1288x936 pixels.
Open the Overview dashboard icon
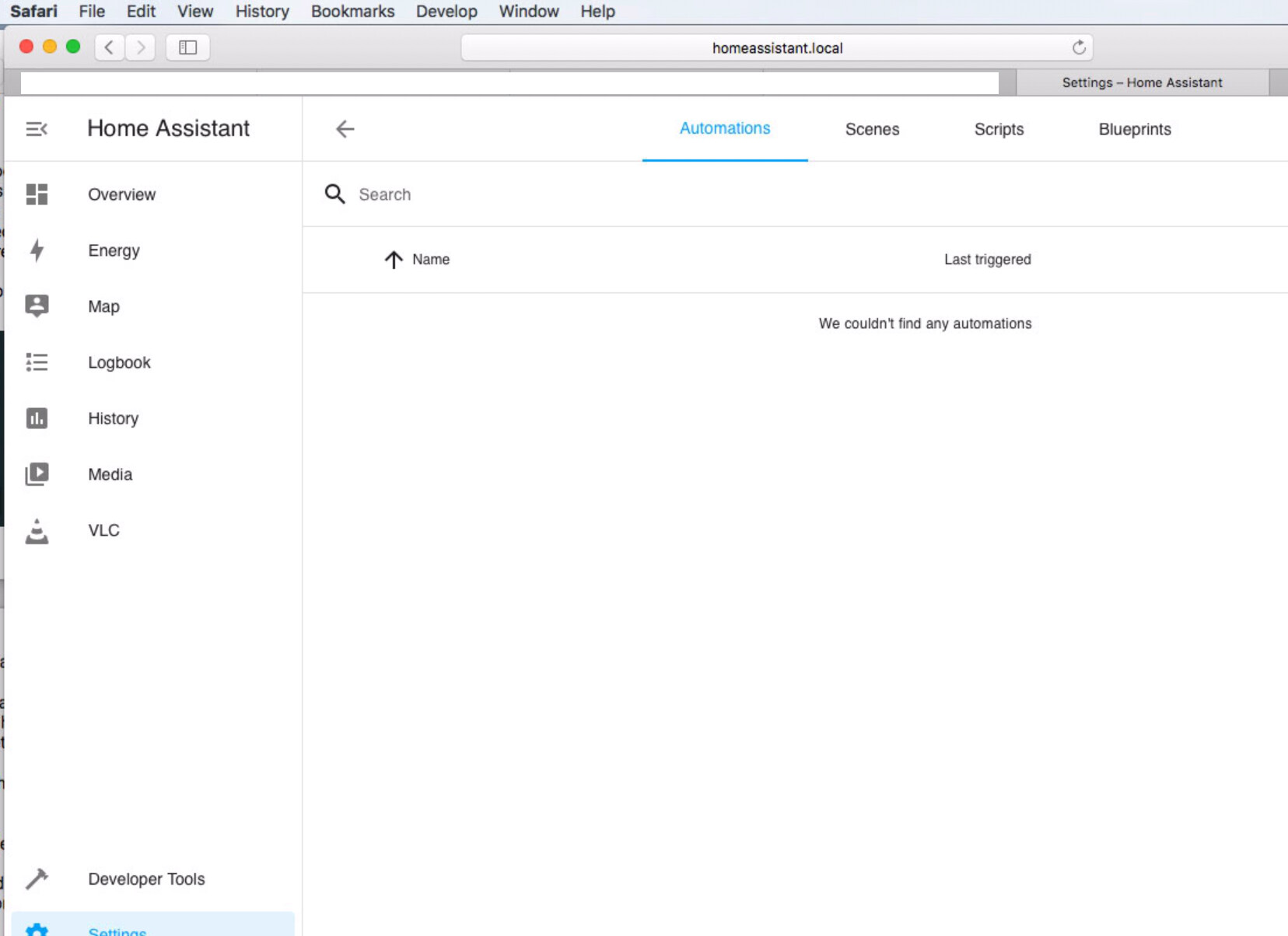point(37,194)
